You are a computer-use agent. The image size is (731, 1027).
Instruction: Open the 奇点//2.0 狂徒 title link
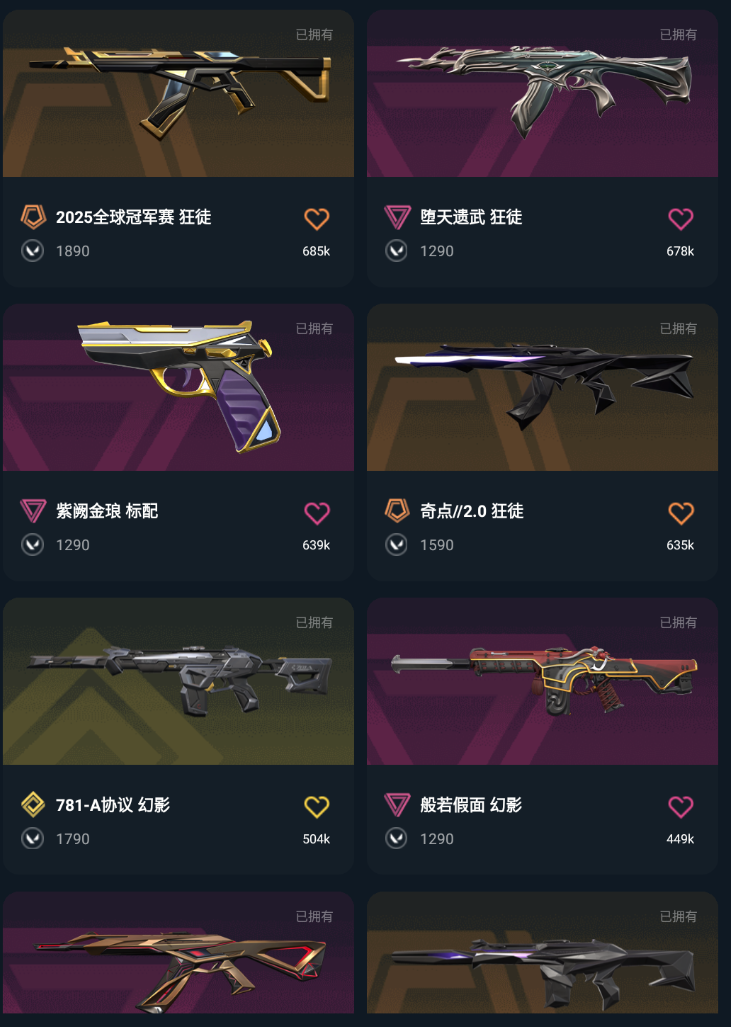click(472, 511)
